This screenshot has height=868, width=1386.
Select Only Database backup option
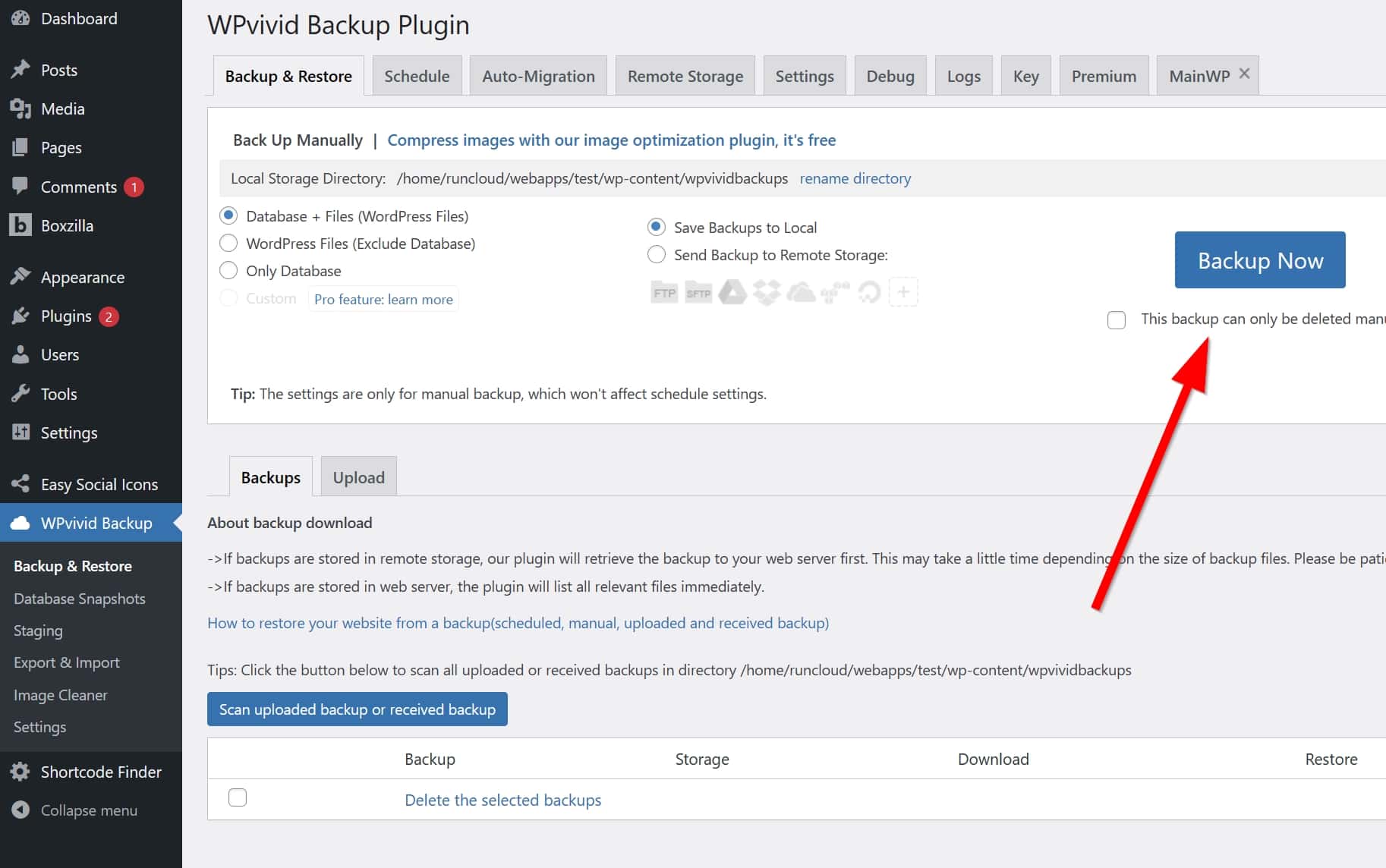[x=228, y=271]
